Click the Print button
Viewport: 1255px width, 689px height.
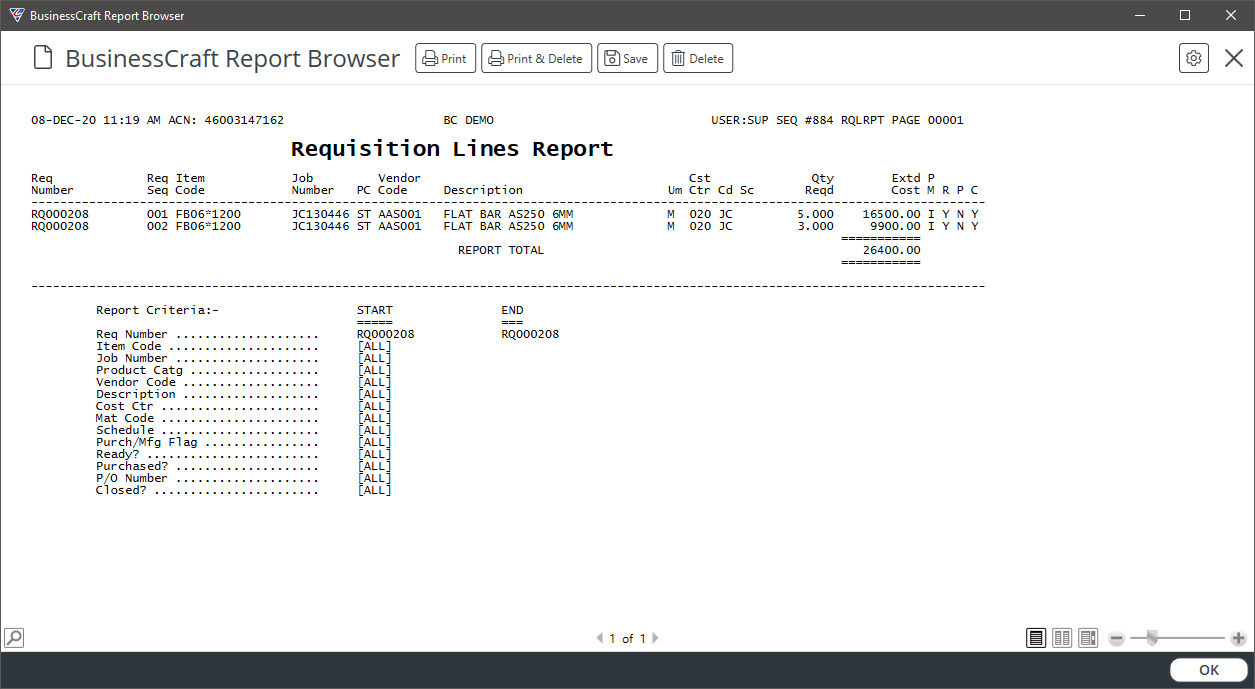tap(445, 59)
